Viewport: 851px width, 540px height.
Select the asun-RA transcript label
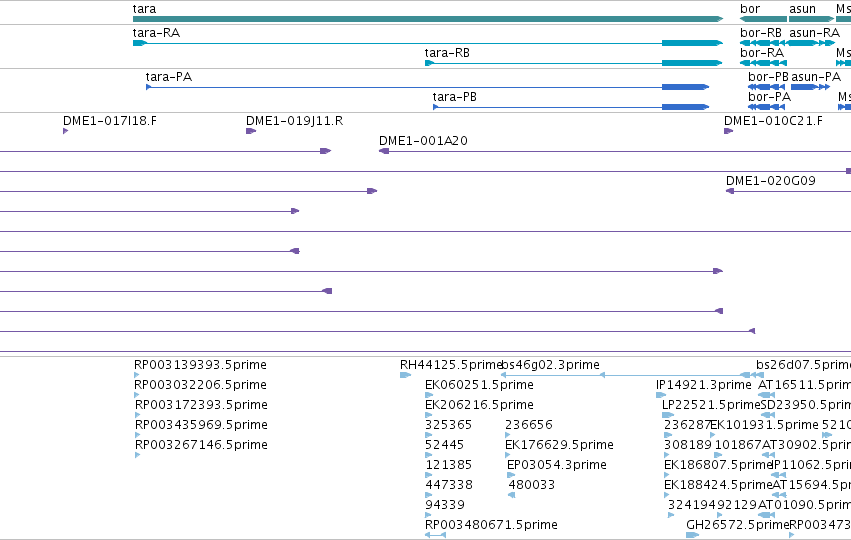point(815,33)
